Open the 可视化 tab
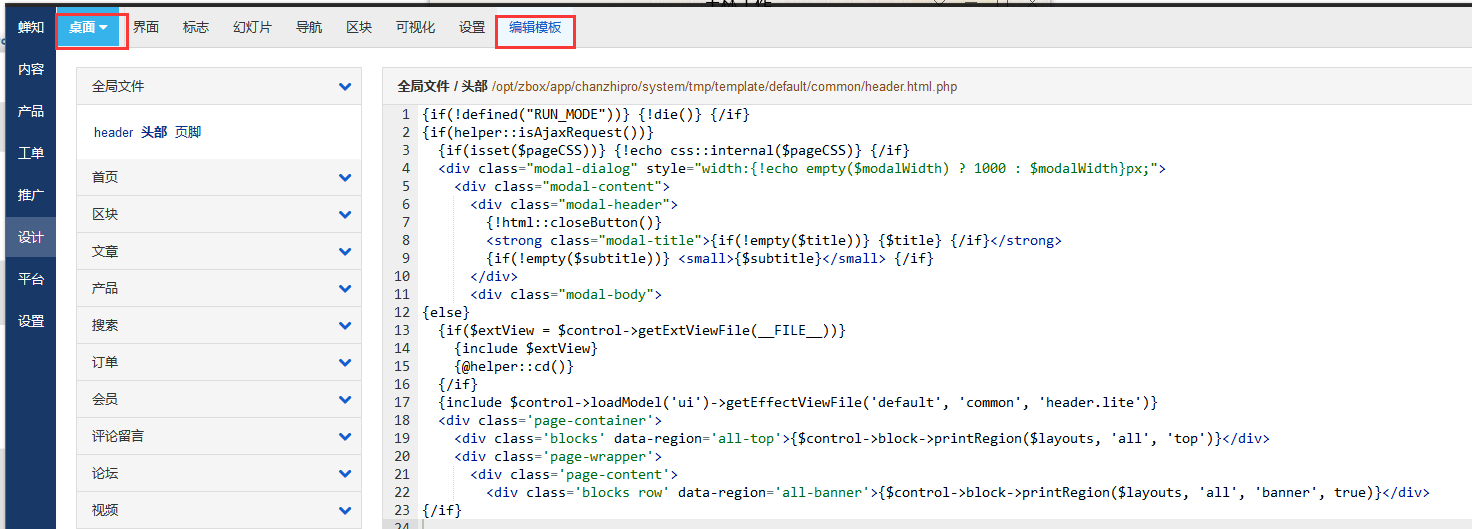The width and height of the screenshot is (1472, 529). [x=415, y=27]
